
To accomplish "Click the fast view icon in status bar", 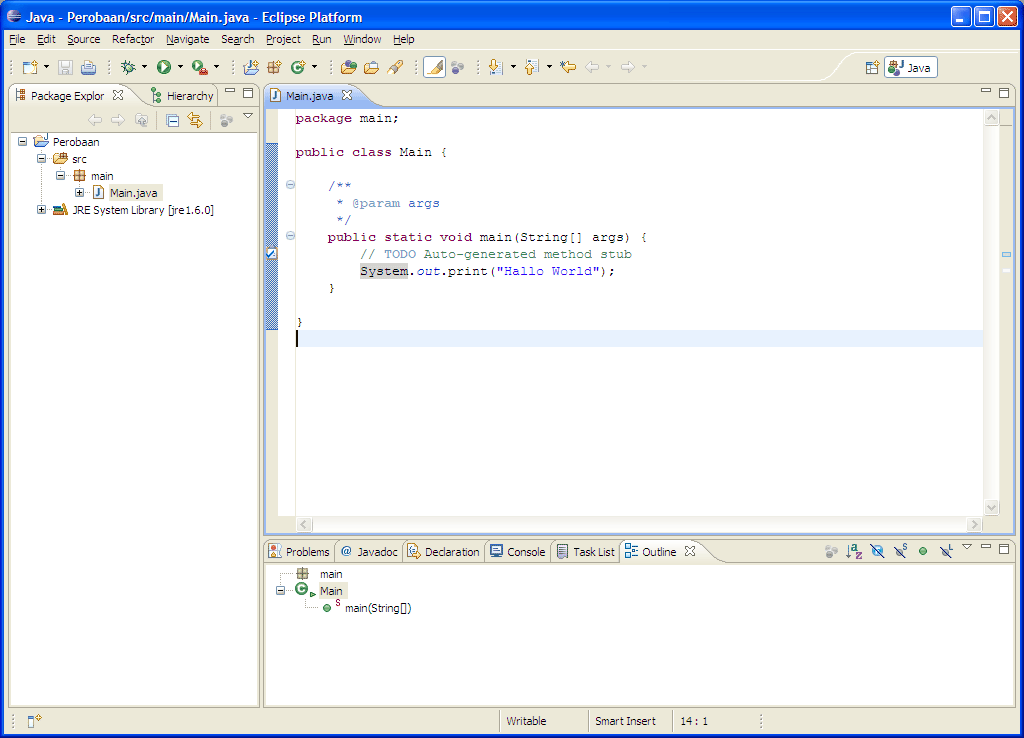I will [34, 720].
